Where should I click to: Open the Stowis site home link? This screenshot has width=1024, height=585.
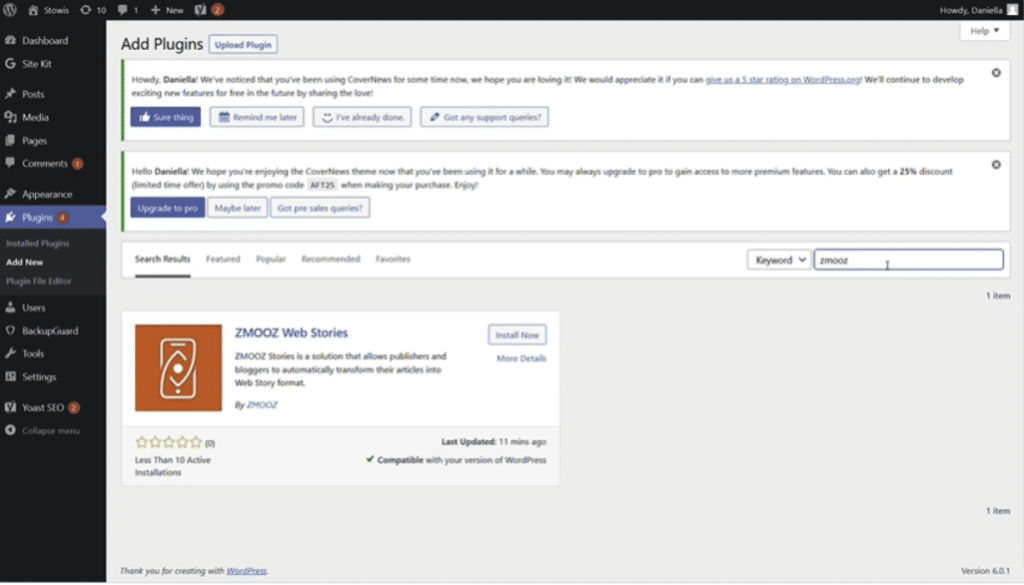coord(48,10)
